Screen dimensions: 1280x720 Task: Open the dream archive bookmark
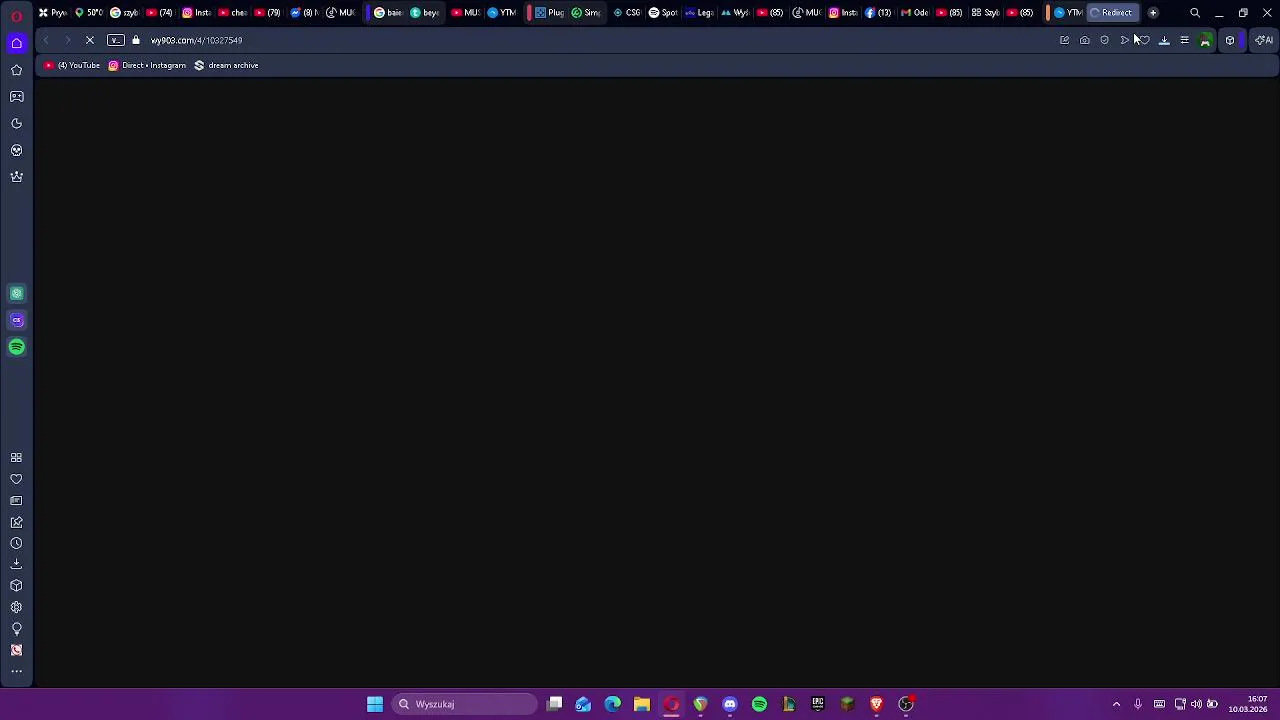(x=226, y=65)
